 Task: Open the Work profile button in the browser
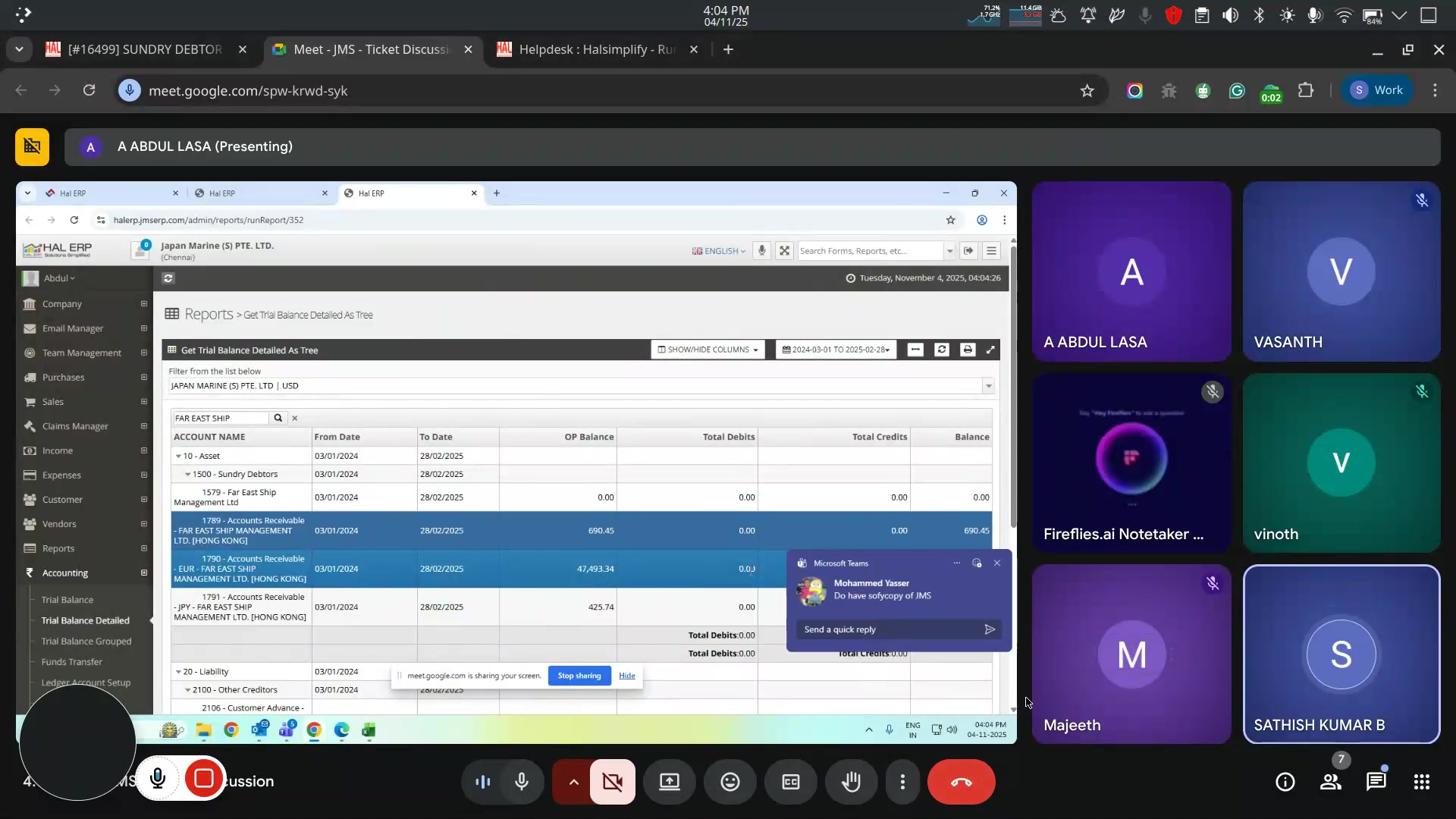click(x=1377, y=90)
